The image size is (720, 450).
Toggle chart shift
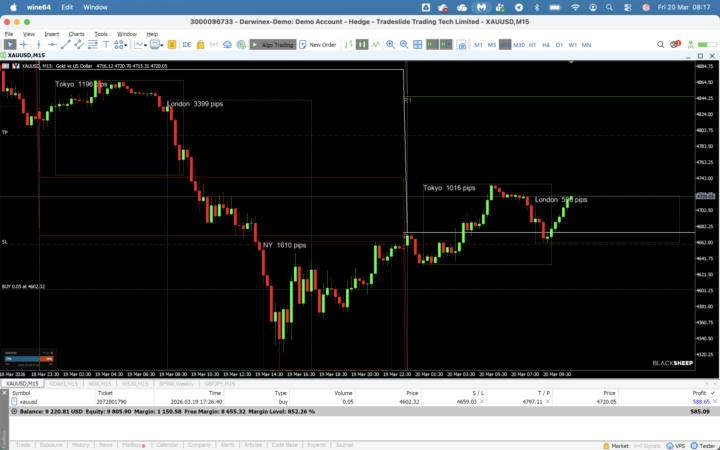pyautogui.click(x=446, y=45)
